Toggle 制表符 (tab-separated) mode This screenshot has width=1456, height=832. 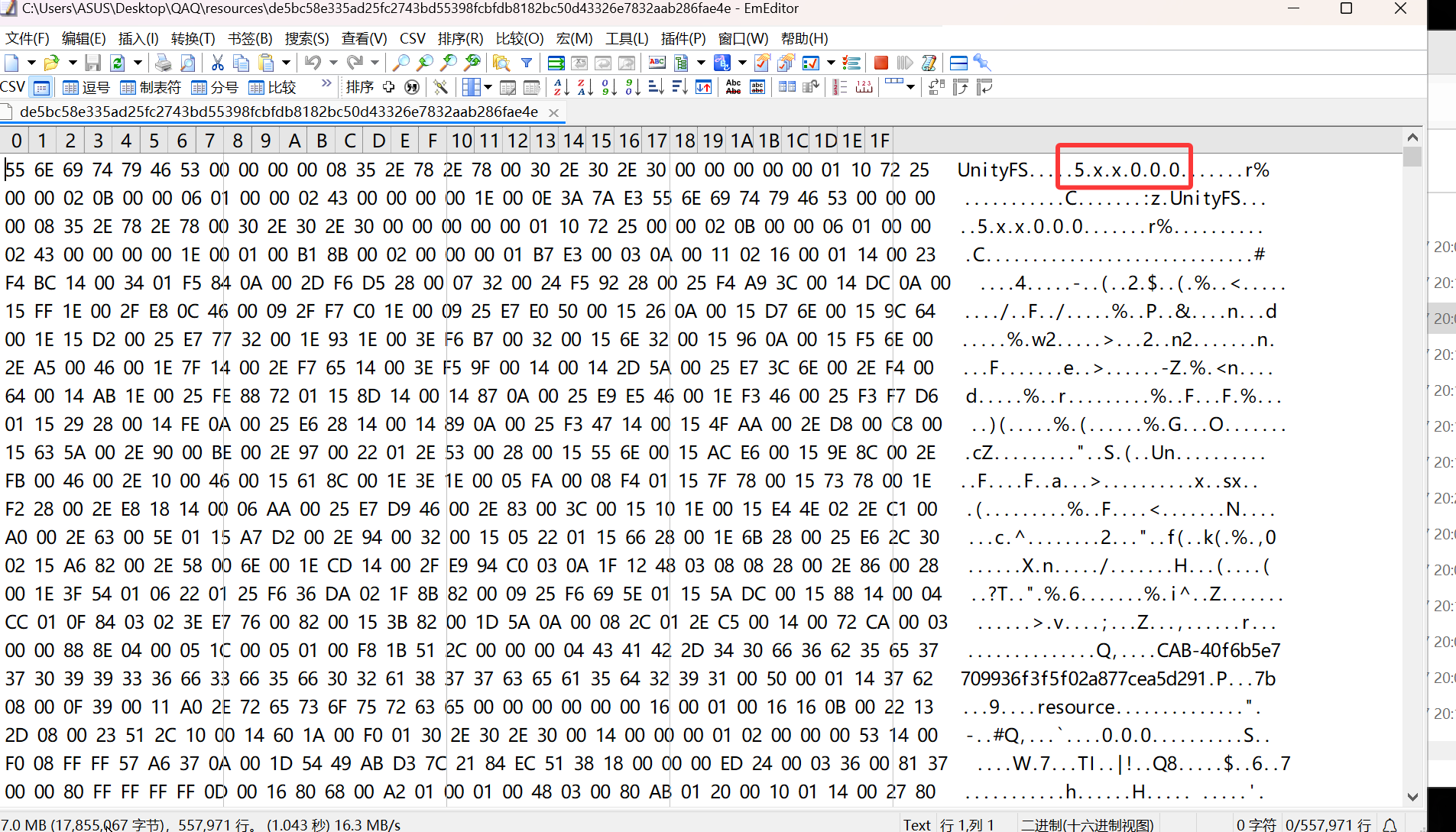(x=151, y=87)
